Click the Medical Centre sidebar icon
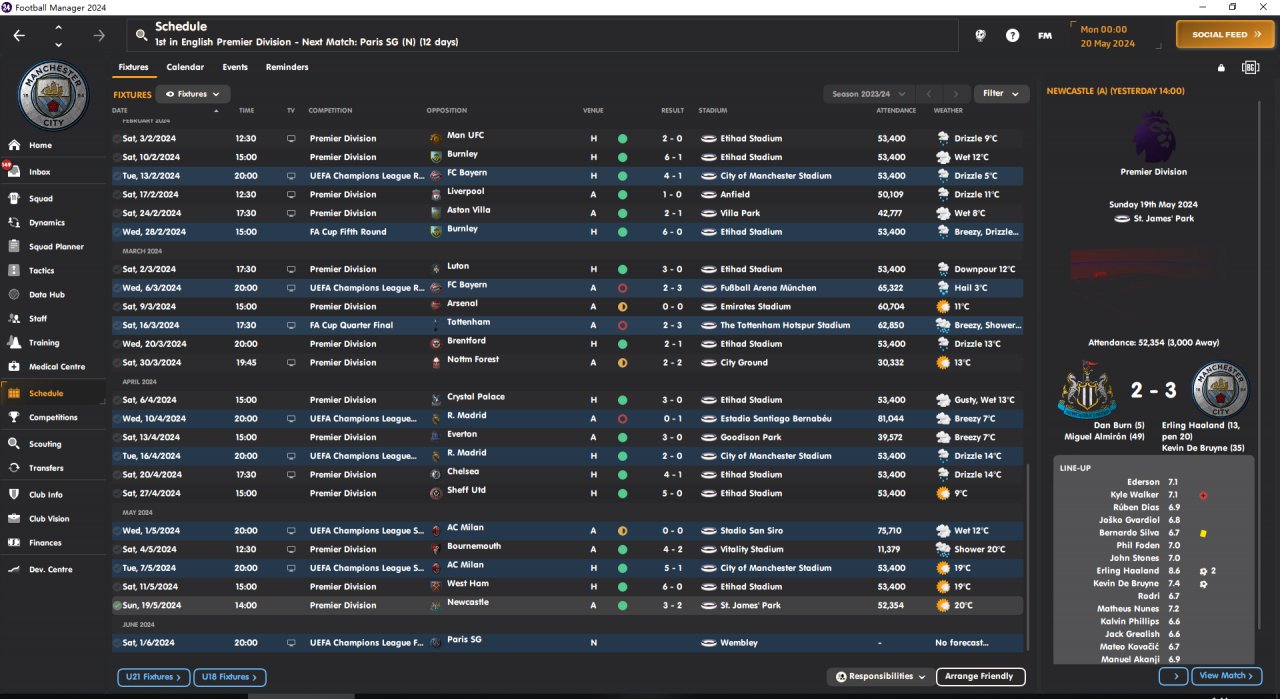This screenshot has width=1280, height=699. tap(14, 367)
